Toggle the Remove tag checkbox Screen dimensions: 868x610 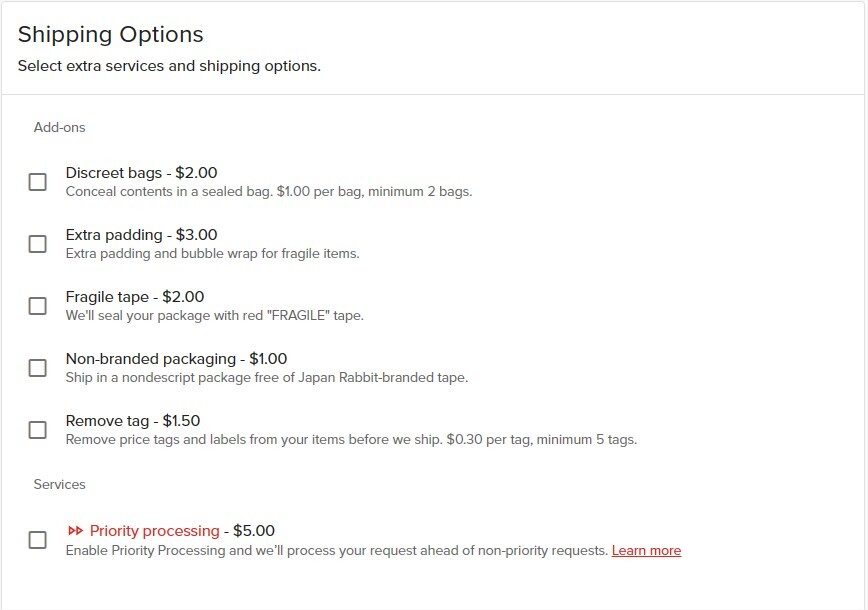(x=38, y=430)
